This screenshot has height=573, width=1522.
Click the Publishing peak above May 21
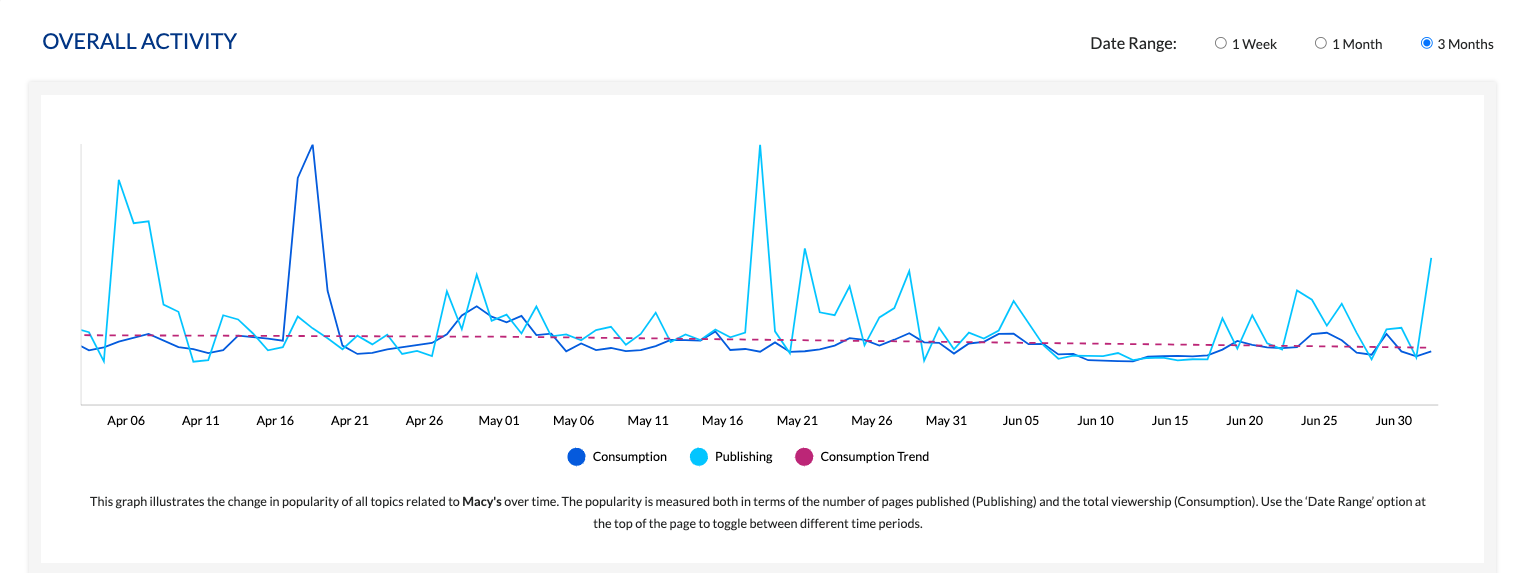(x=804, y=249)
